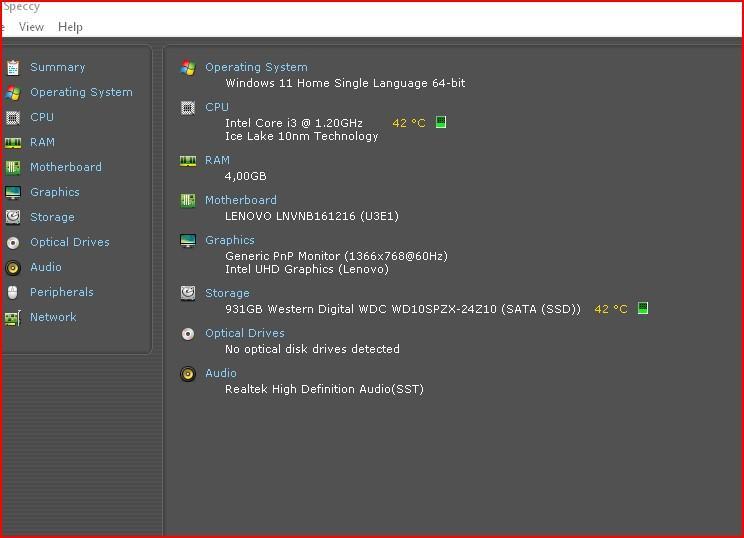Click the Summary clipboard icon in sidebar
This screenshot has height=538, width=744.
point(13,68)
